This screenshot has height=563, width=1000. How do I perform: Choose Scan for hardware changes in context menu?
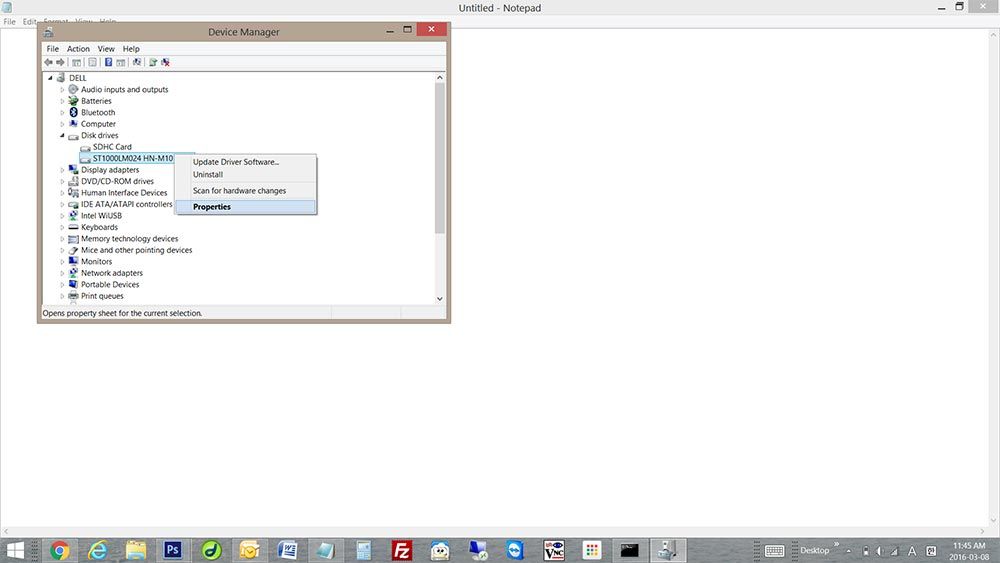coord(246,191)
